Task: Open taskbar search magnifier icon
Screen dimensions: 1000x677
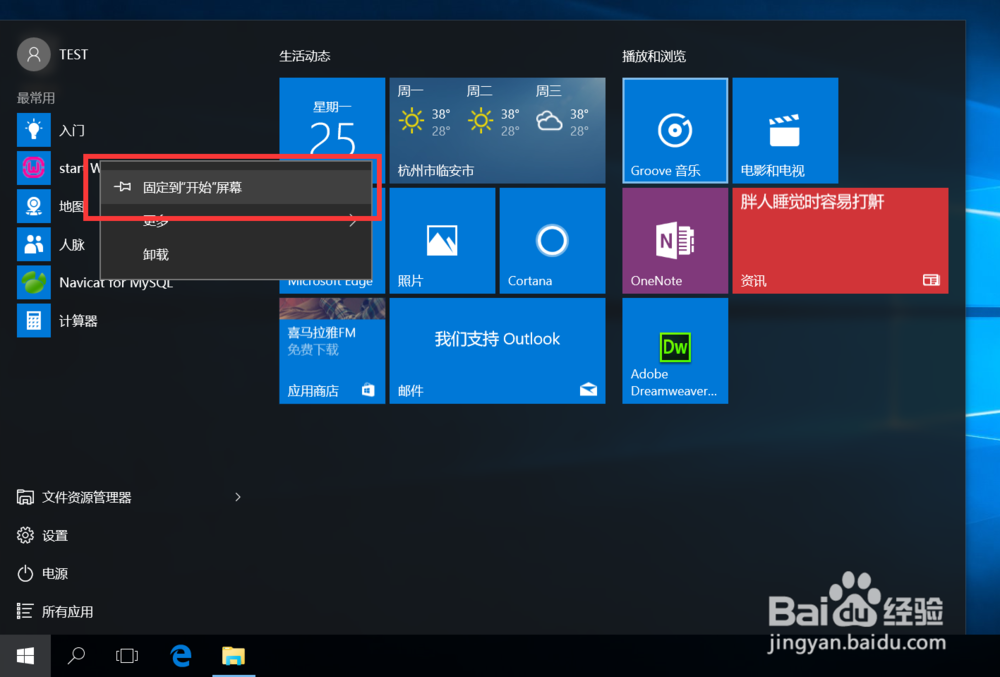Action: 77,655
